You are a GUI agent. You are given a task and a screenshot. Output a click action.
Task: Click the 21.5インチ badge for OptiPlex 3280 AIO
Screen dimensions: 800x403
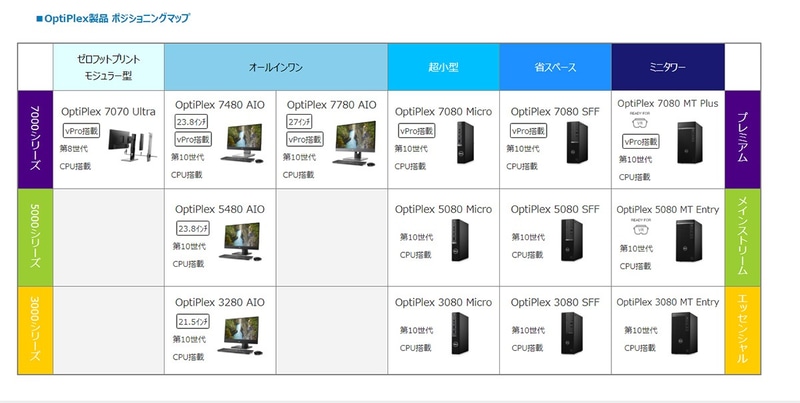[193, 322]
